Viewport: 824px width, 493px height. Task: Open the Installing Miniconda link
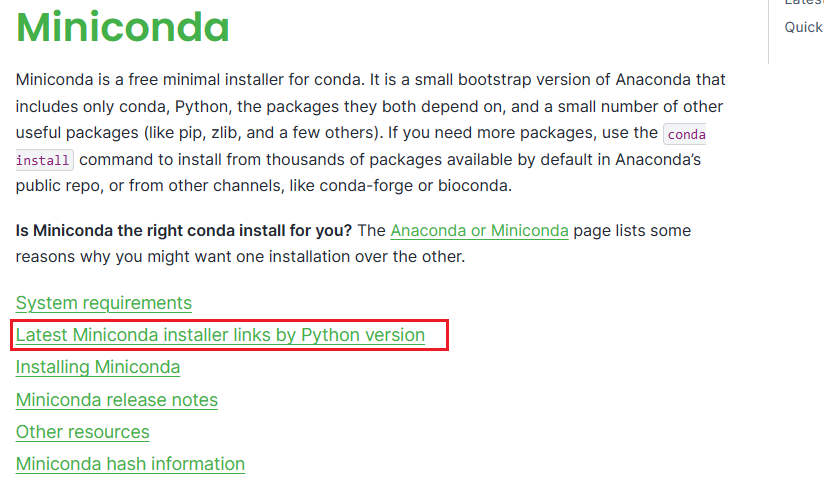tap(98, 367)
